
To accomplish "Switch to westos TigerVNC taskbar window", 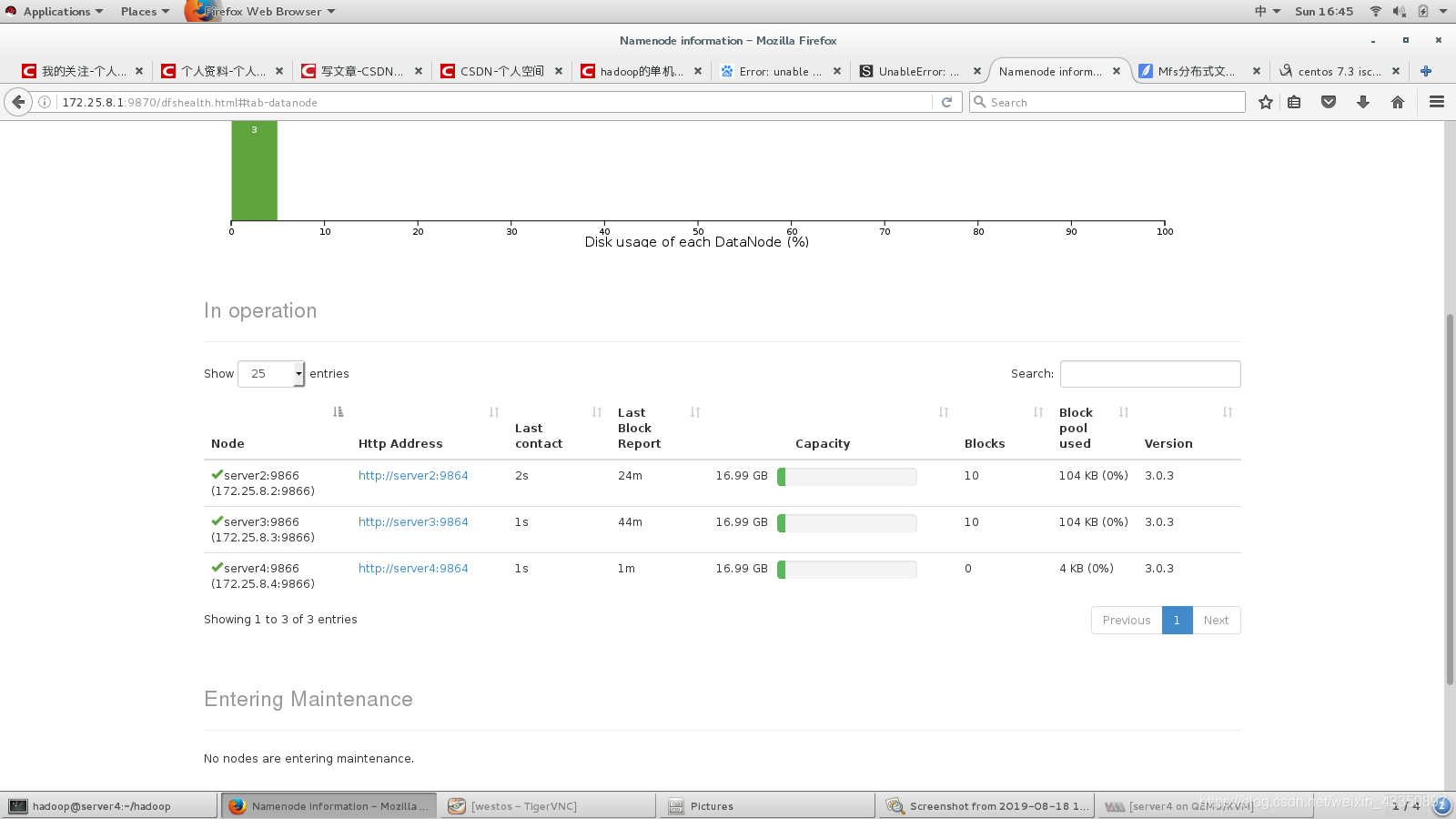I will point(548,806).
